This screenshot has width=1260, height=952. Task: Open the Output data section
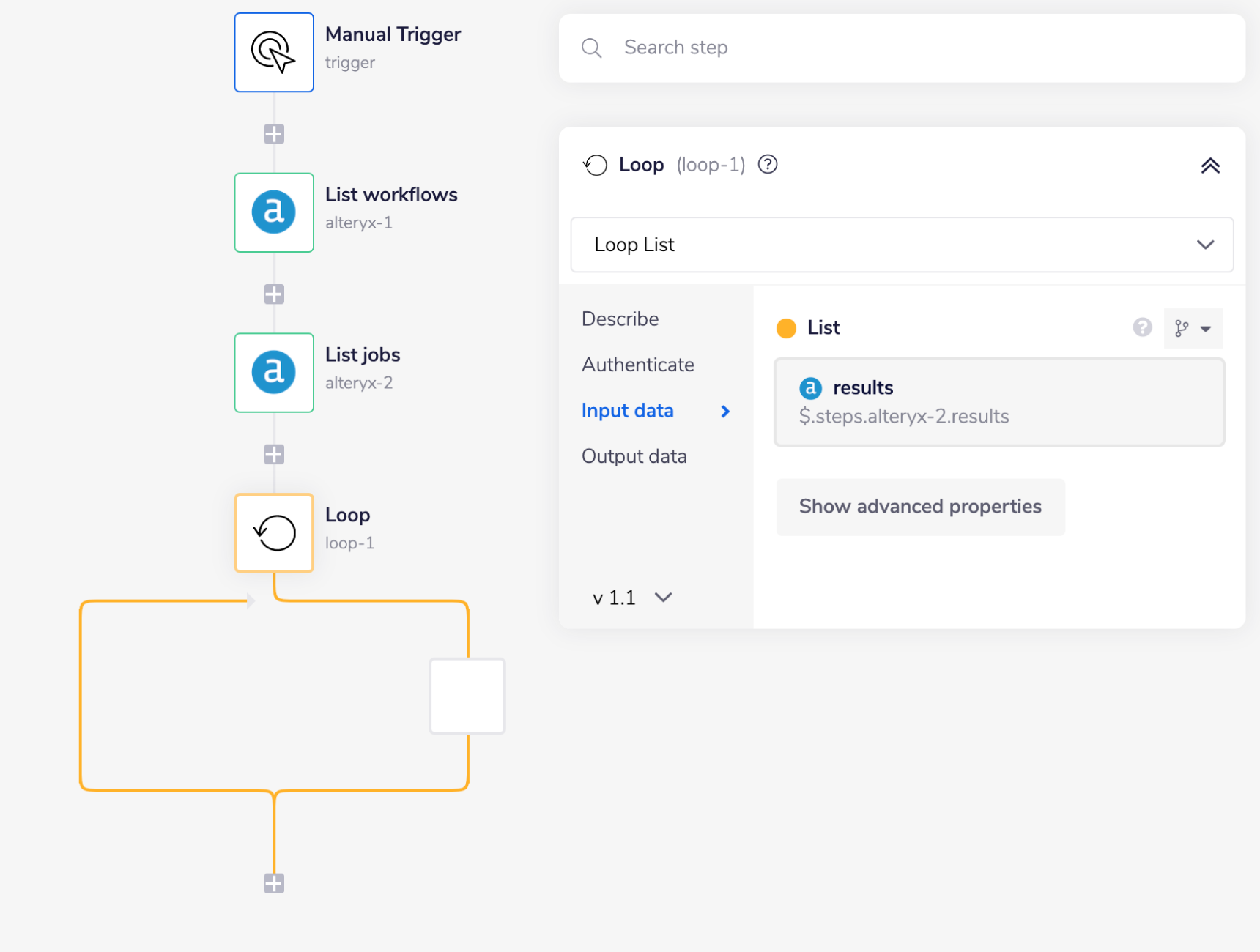pos(634,455)
